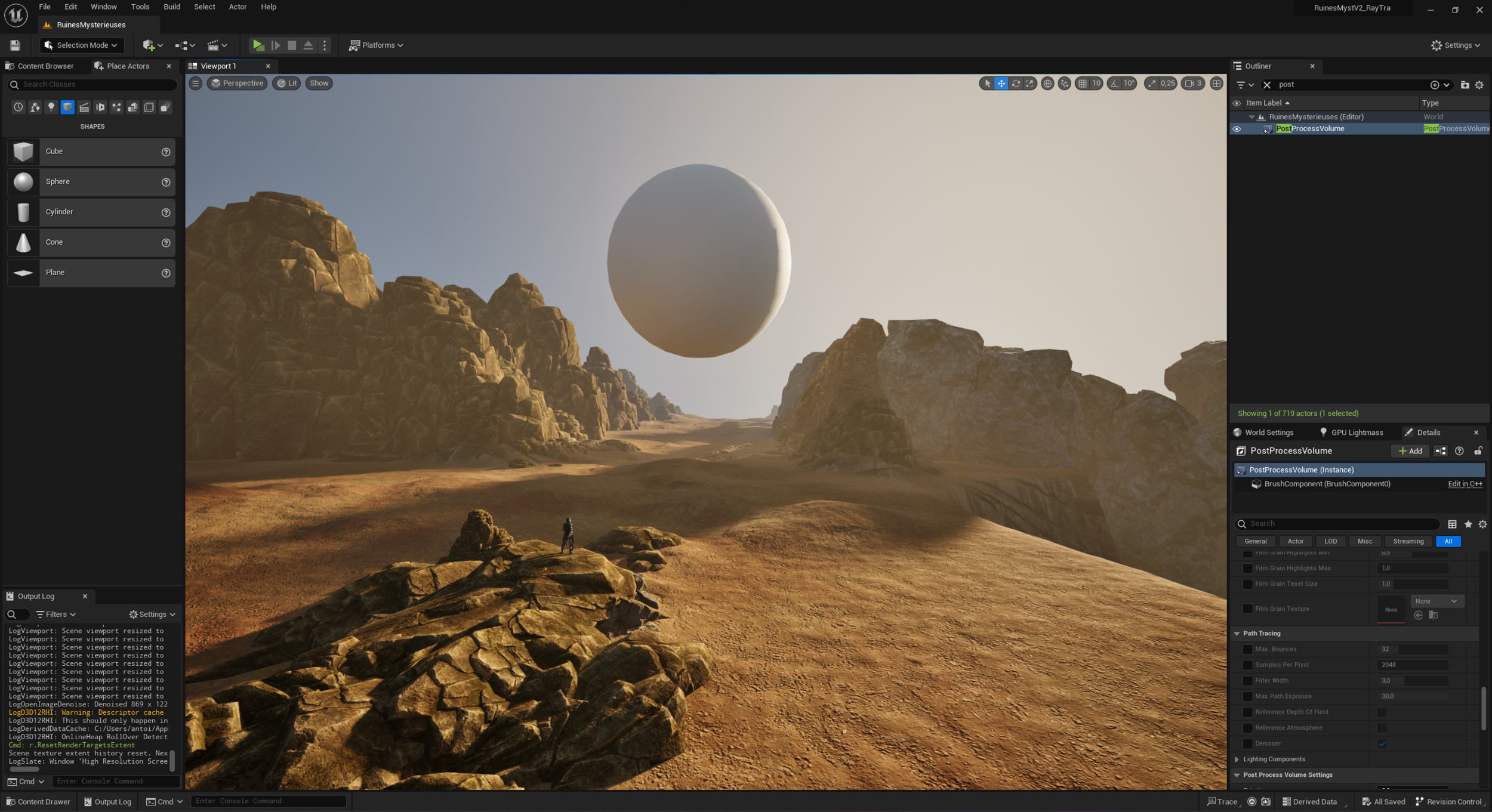Screen dimensions: 1492x812
Task: Click the Play level button
Action: (258, 45)
